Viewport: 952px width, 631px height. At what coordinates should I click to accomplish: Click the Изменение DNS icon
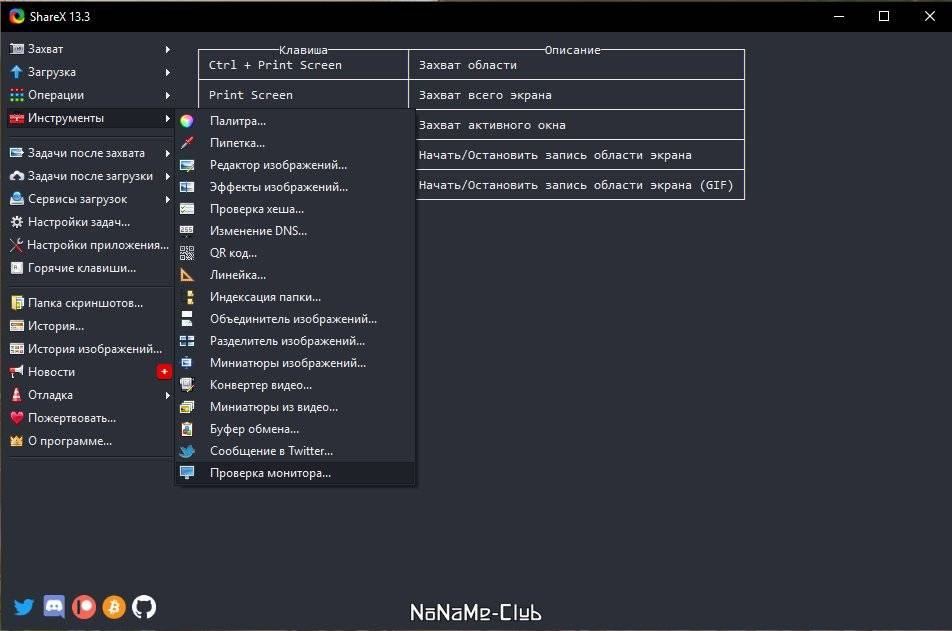pyautogui.click(x=187, y=231)
